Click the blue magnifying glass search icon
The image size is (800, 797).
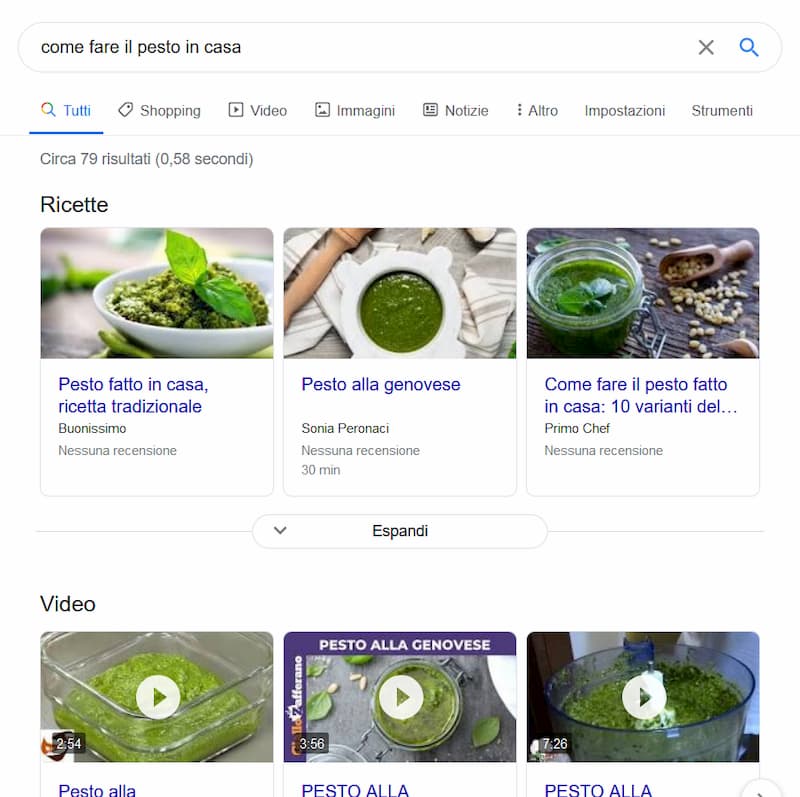749,47
